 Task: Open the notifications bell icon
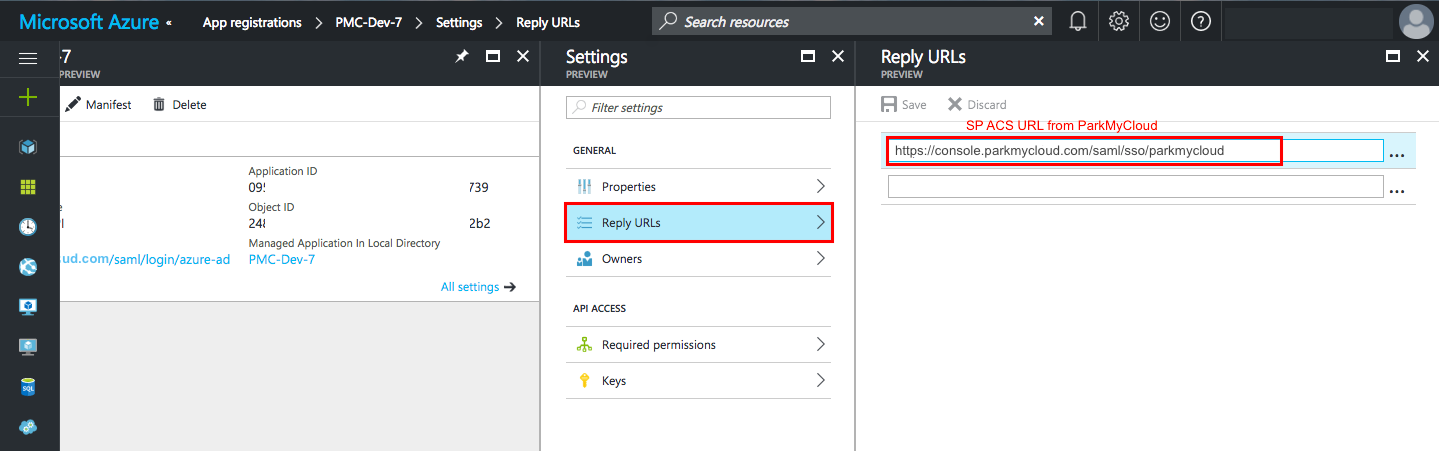click(1078, 21)
